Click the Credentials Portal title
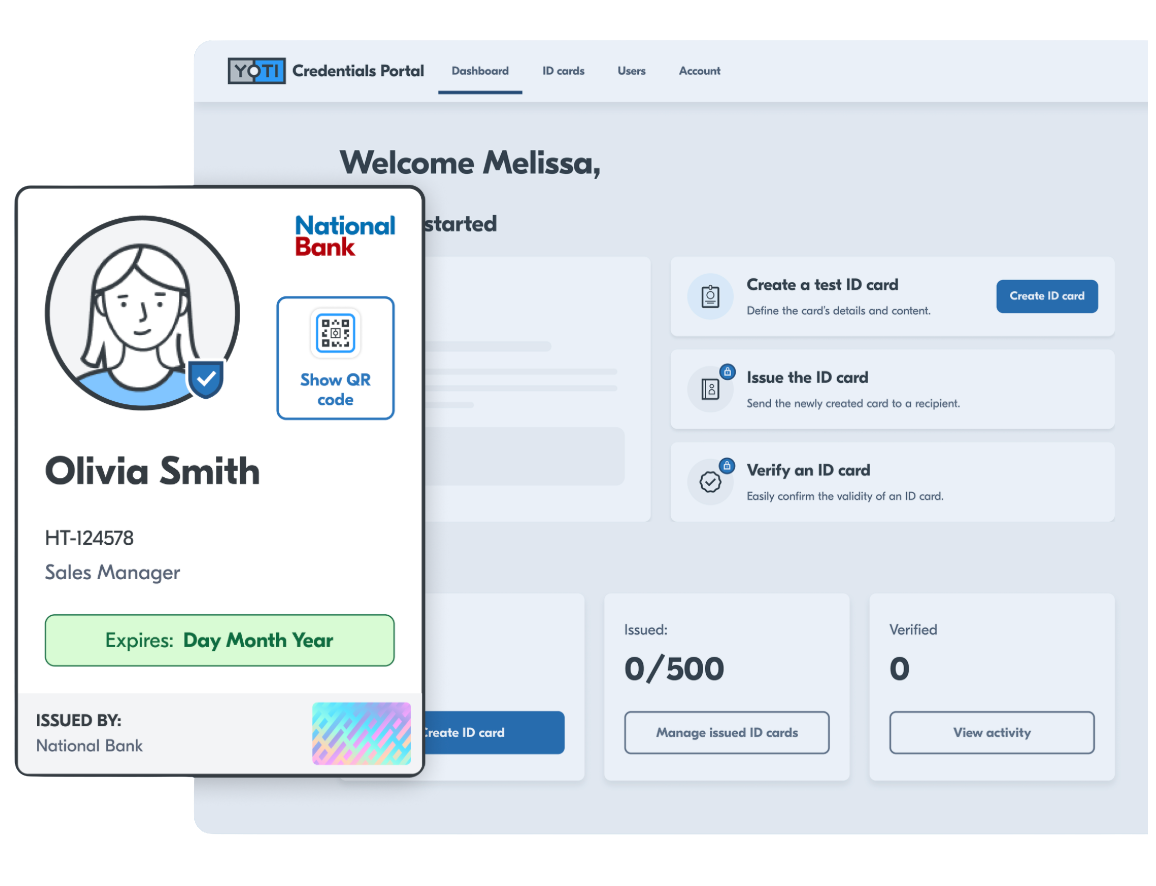Image resolution: width=1156 pixels, height=886 pixels. (x=358, y=71)
